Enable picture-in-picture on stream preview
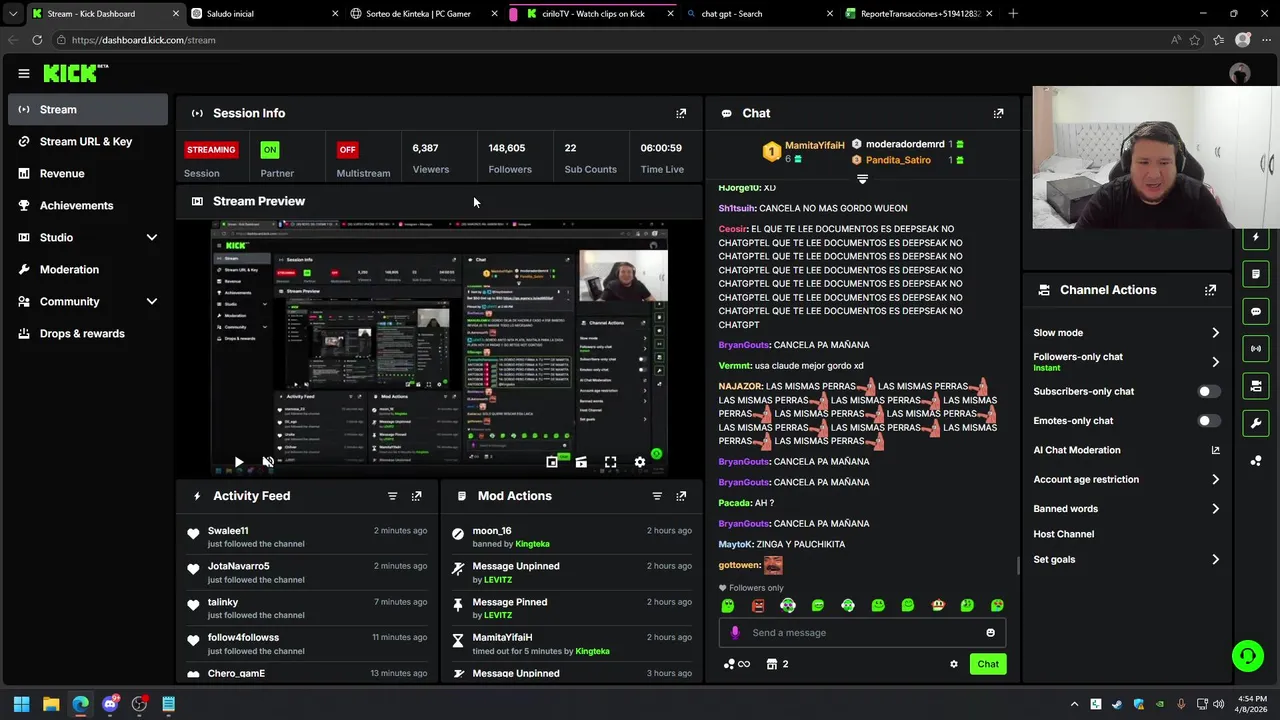1280x720 pixels. pyautogui.click(x=552, y=462)
